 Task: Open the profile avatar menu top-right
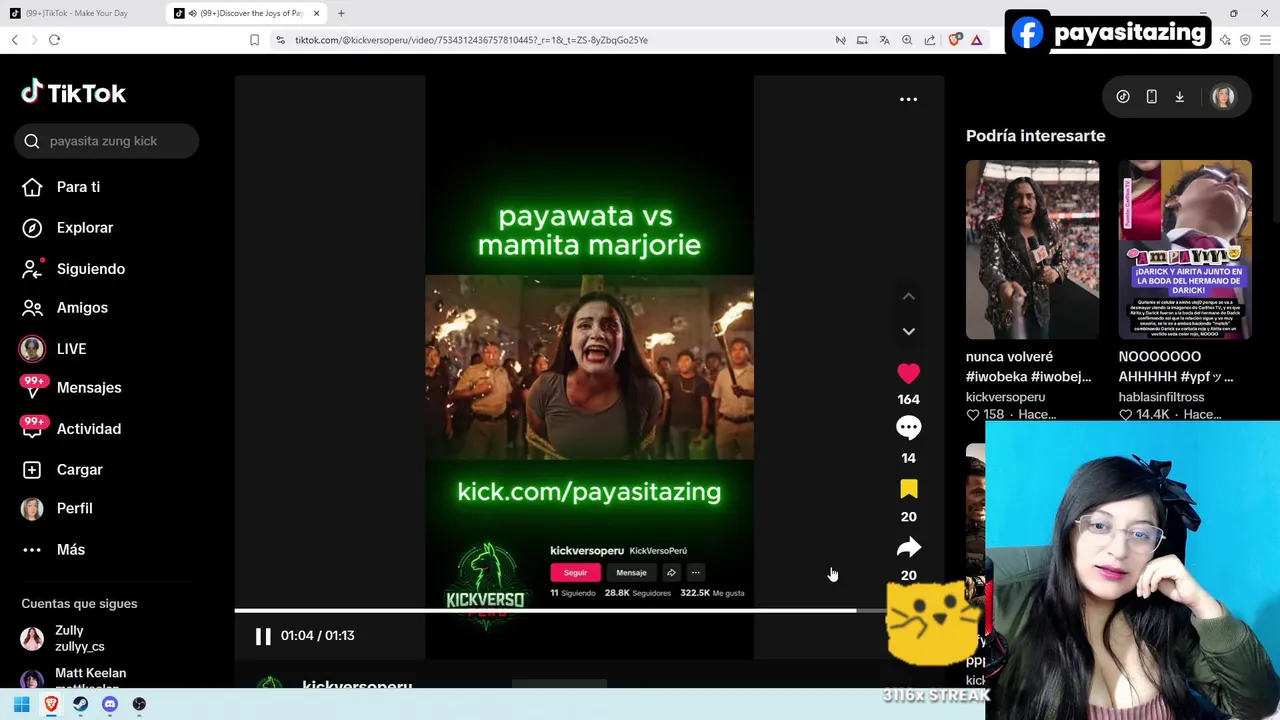(x=1223, y=97)
